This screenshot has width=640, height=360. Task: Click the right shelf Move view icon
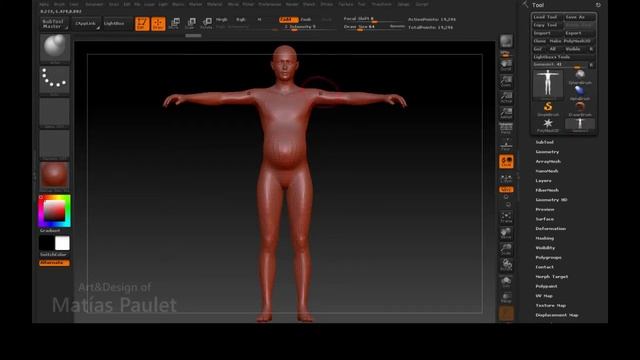tap(506, 233)
